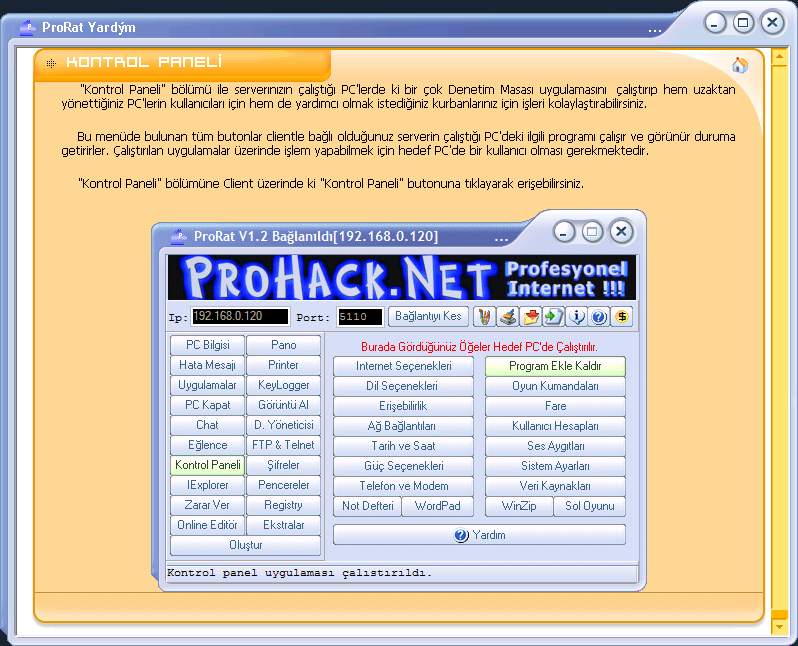Select the Kontrol Paneli menu button
This screenshot has height=646, width=798.
click(x=207, y=465)
